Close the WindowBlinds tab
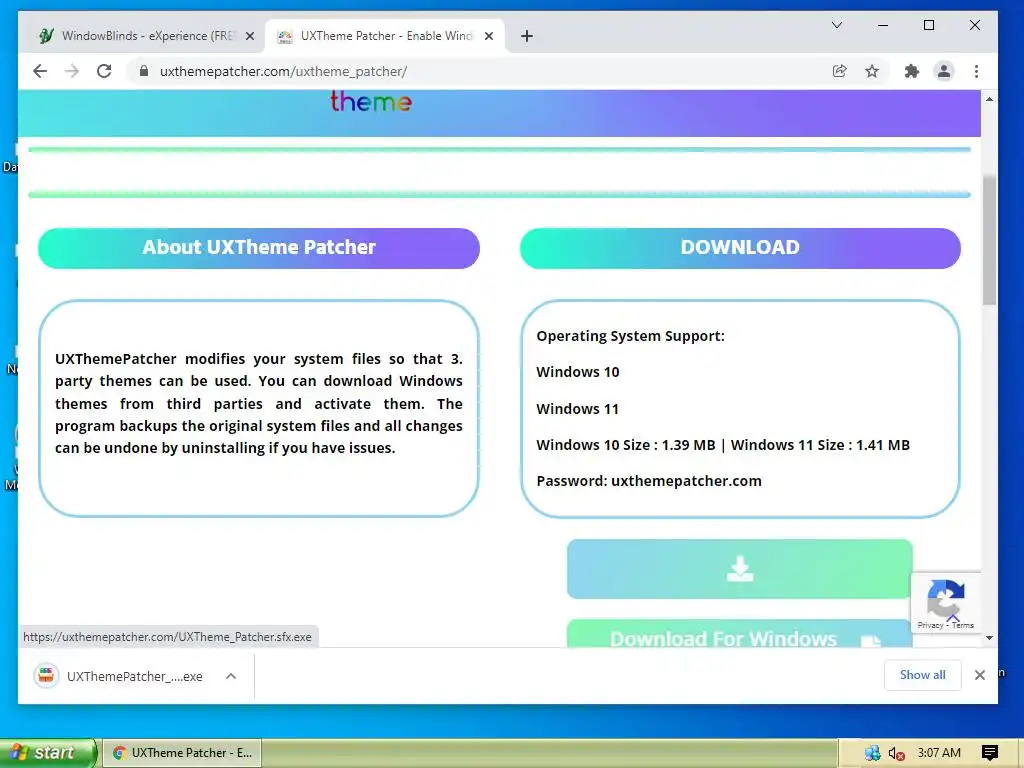Viewport: 1024px width, 768px height. tap(249, 36)
